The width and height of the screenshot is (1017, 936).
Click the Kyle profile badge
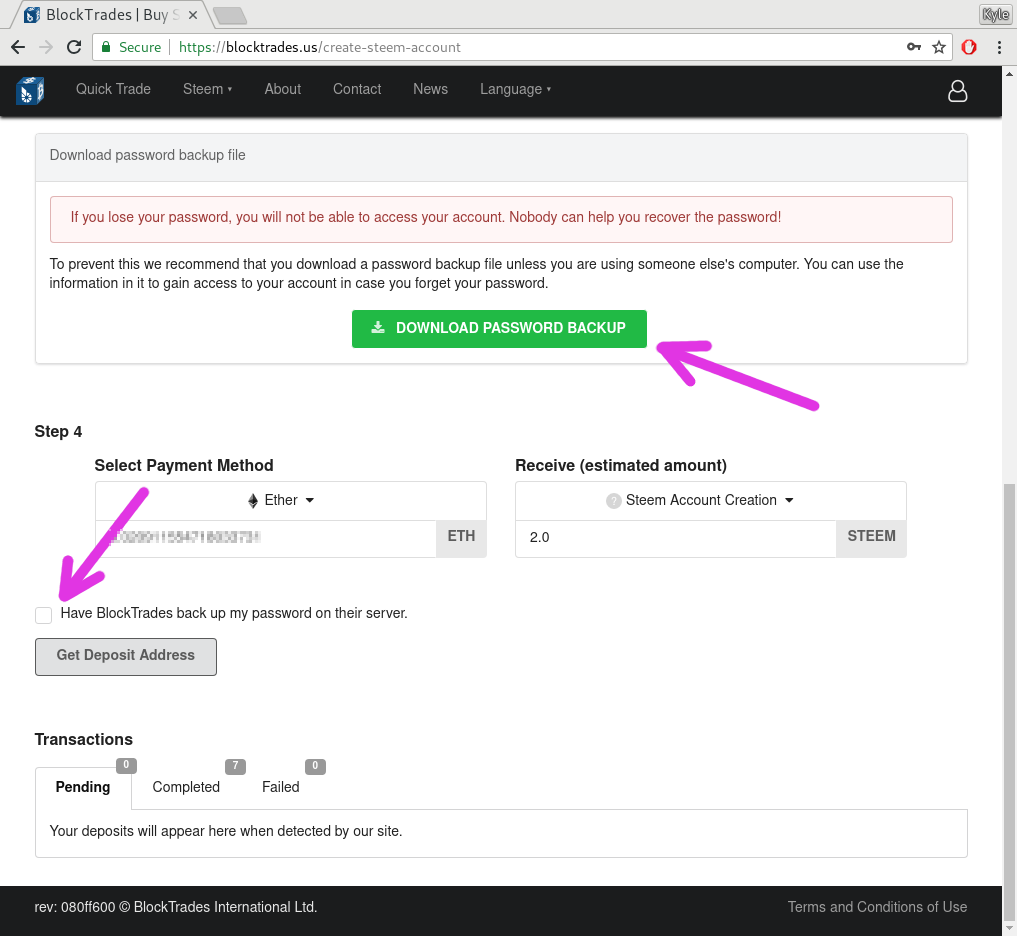995,14
